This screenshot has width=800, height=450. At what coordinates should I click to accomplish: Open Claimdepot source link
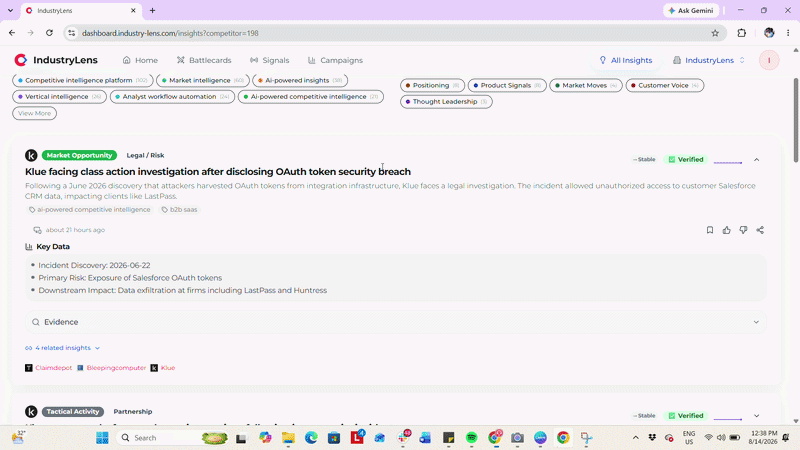(x=48, y=368)
